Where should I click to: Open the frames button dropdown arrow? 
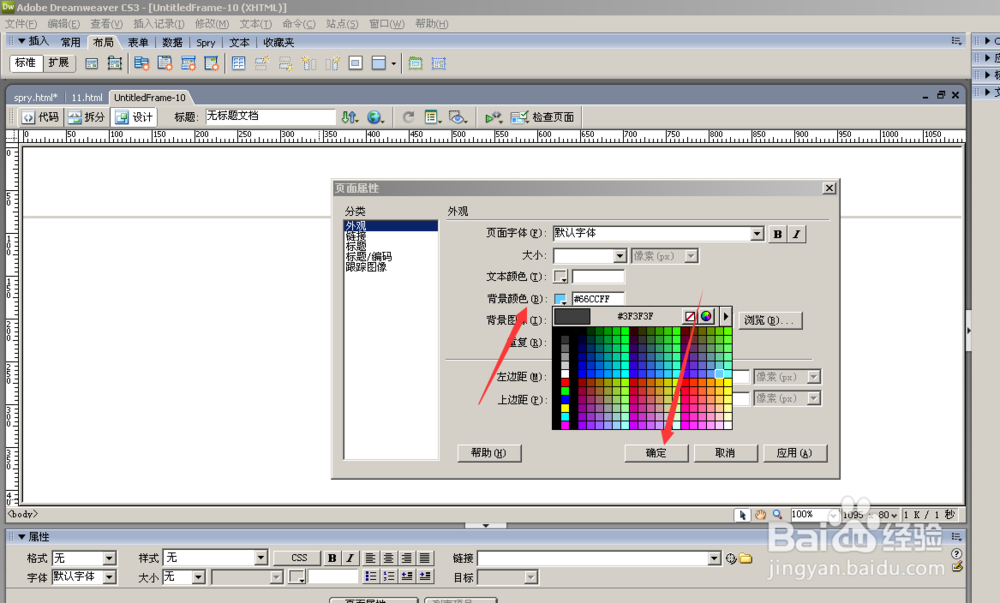pos(393,64)
